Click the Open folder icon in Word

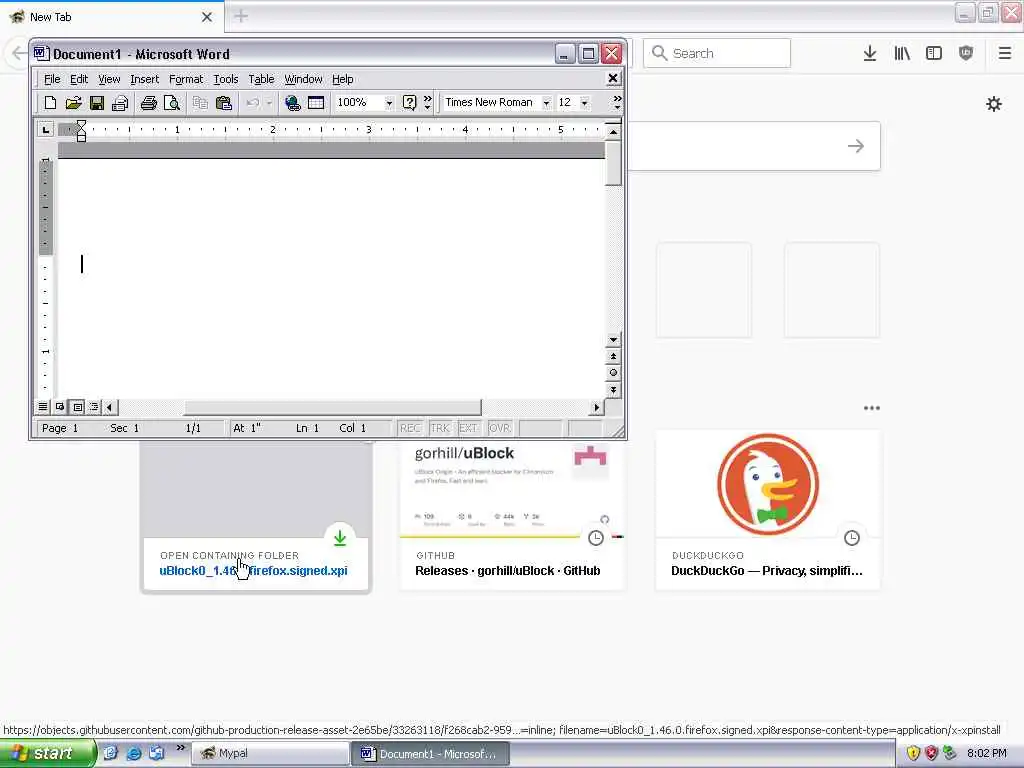pyautogui.click(x=73, y=103)
